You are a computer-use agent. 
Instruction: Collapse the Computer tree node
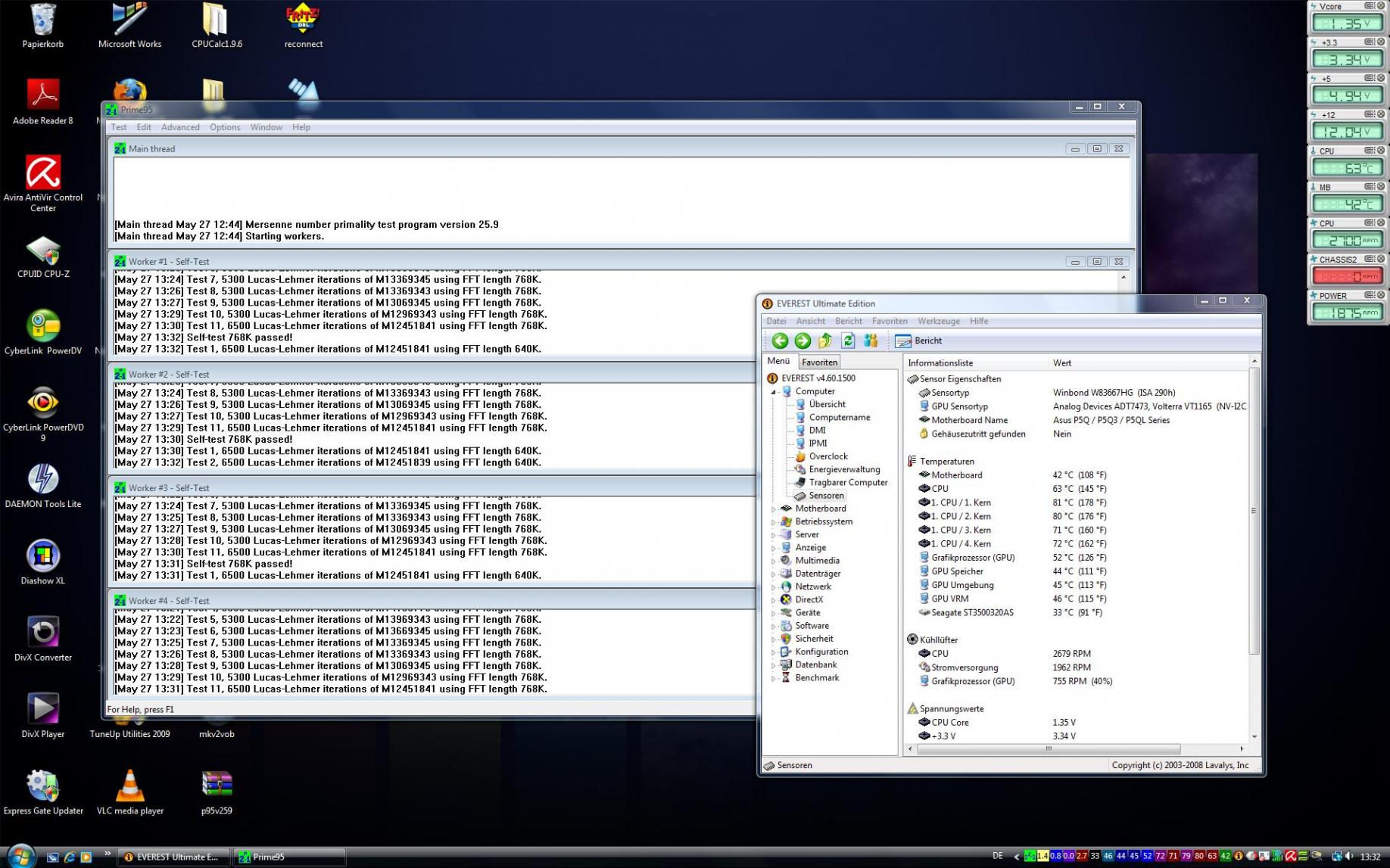[773, 392]
